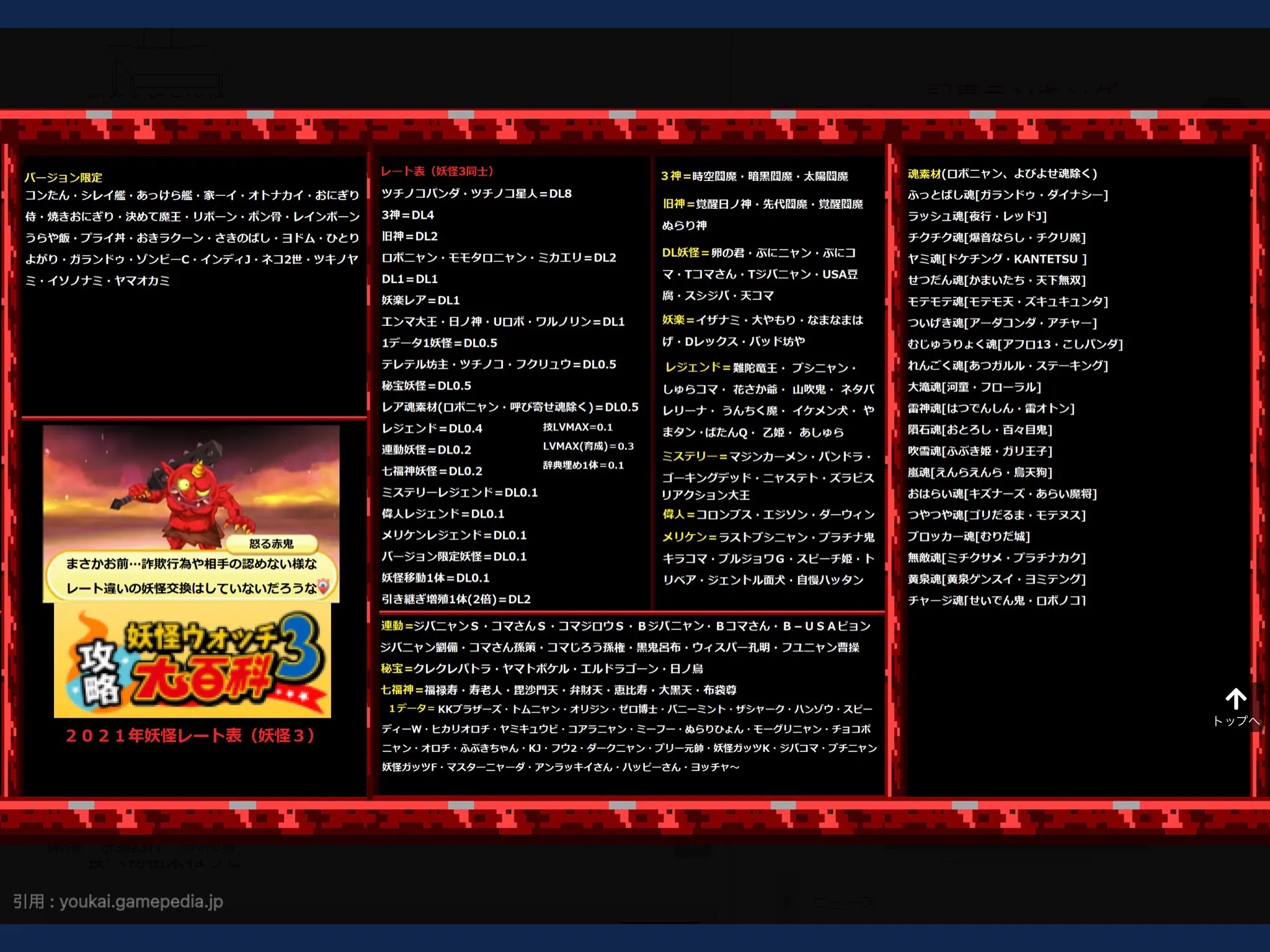Screen dimensions: 1270x952
Task: Click the レジェンド=DL0.4 line
Action: point(432,428)
